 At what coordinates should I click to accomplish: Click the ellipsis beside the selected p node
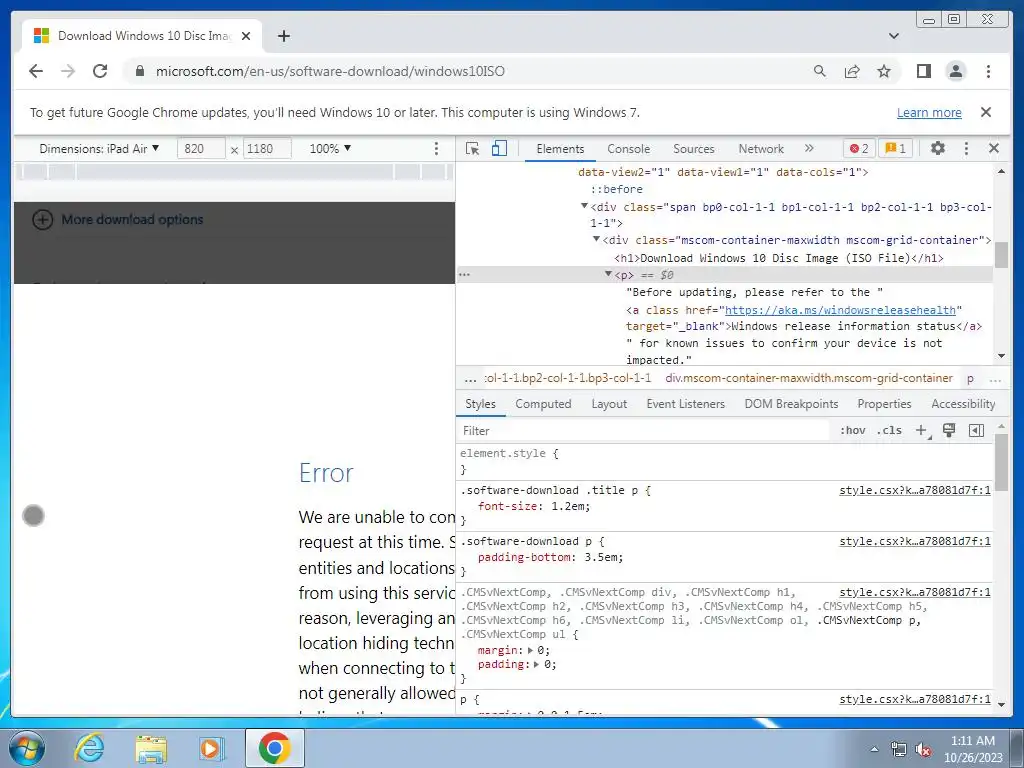(x=464, y=274)
